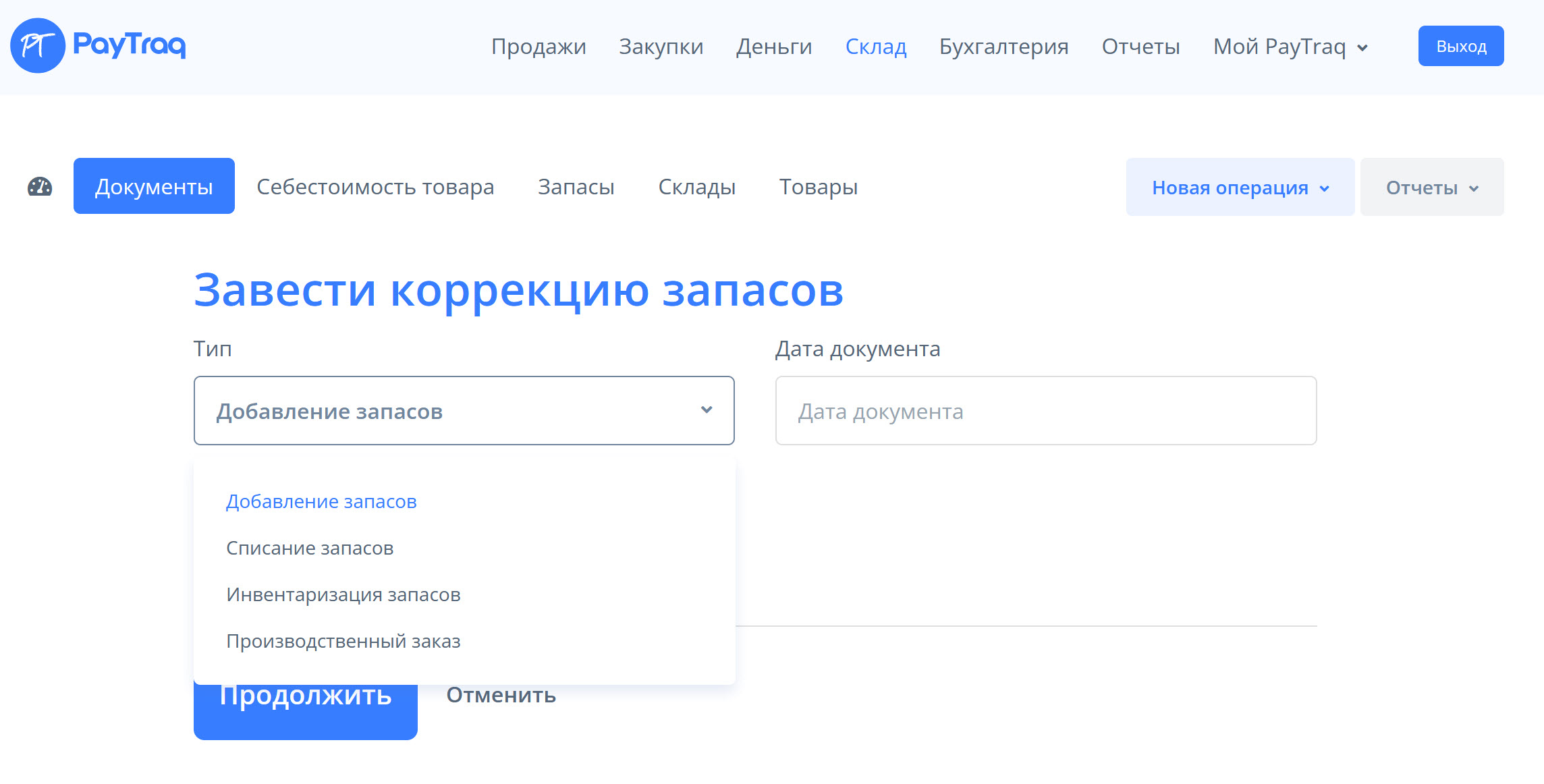
Task: Click the Выход logout button
Action: (1460, 47)
